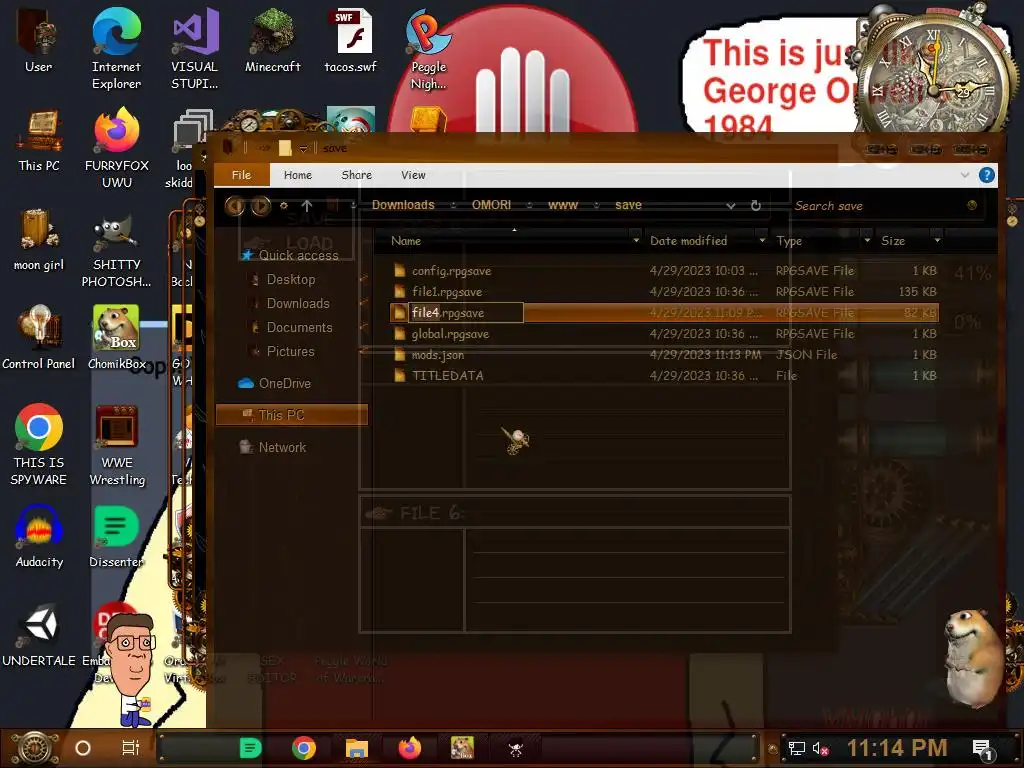Image resolution: width=1024 pixels, height=768 pixels.
Task: Switch to the Home ribbon tab
Action: (298, 175)
